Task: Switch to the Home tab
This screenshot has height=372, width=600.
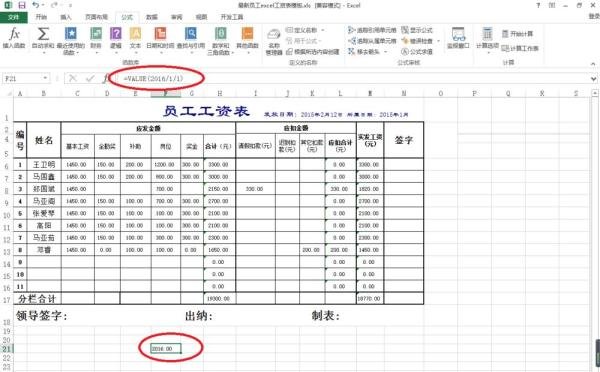Action: [x=41, y=17]
